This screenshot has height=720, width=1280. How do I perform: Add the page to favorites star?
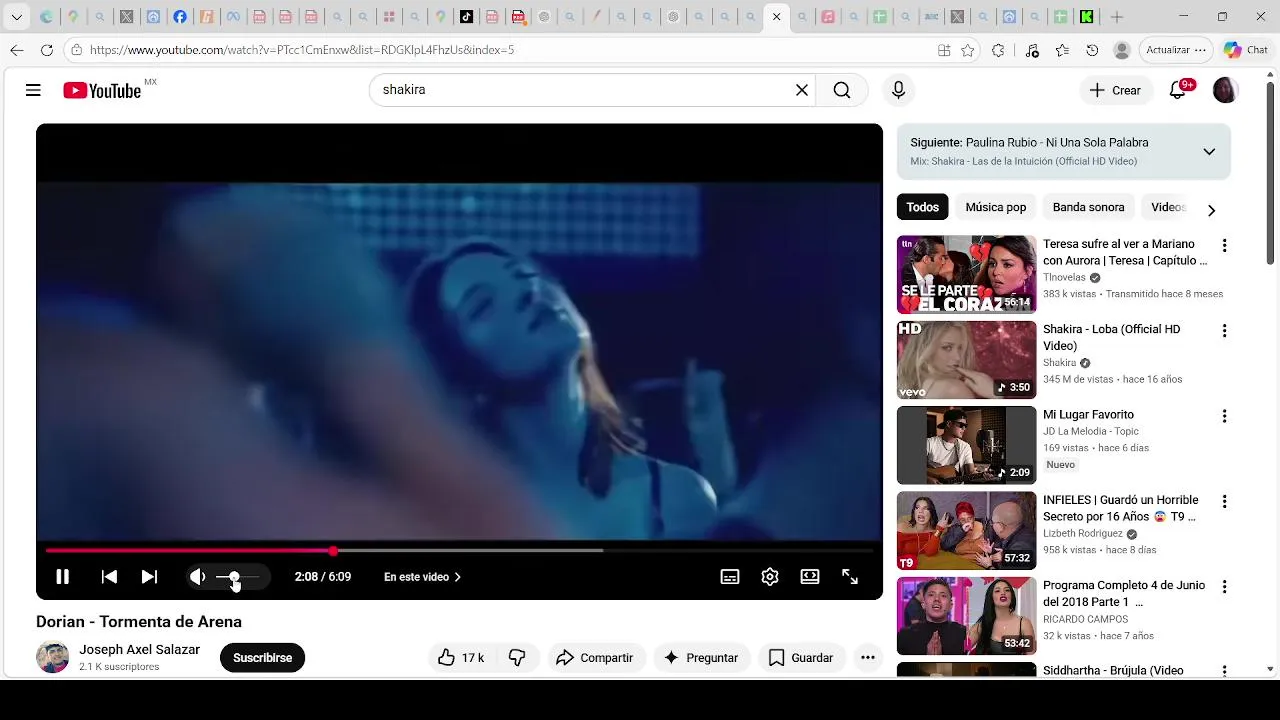click(968, 50)
